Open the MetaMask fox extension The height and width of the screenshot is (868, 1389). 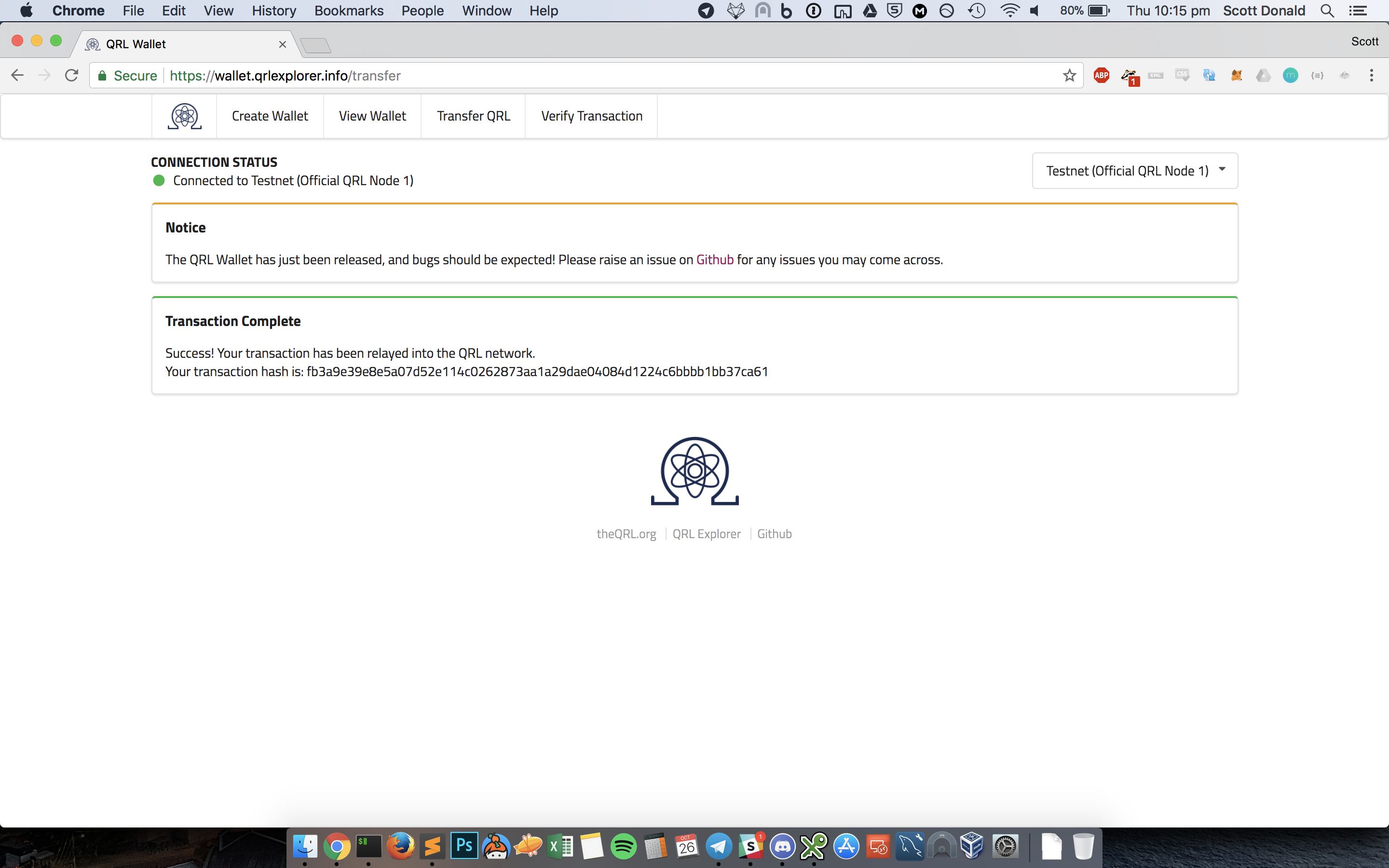[x=1236, y=75]
